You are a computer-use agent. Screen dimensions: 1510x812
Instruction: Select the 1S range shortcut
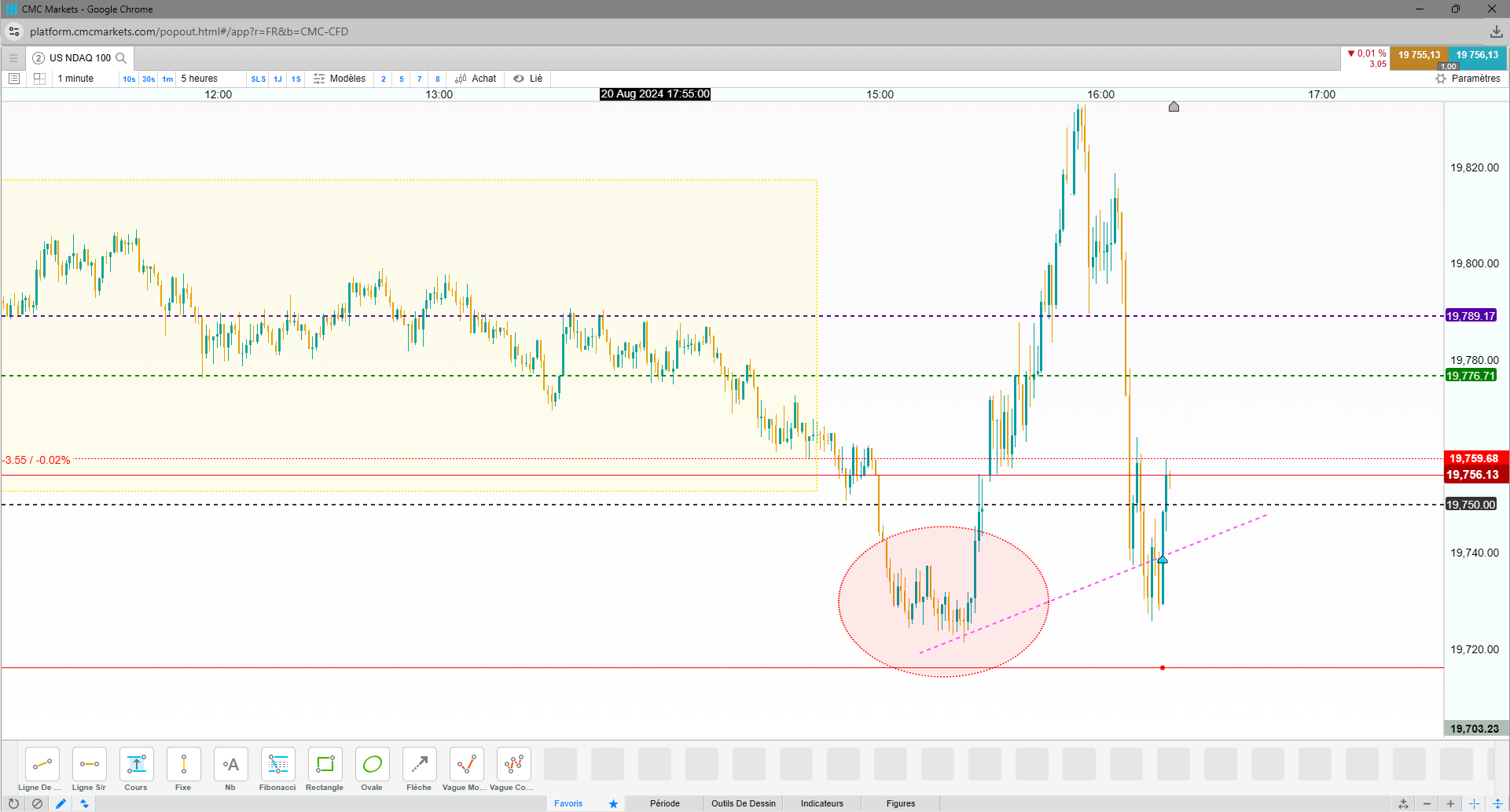(296, 79)
